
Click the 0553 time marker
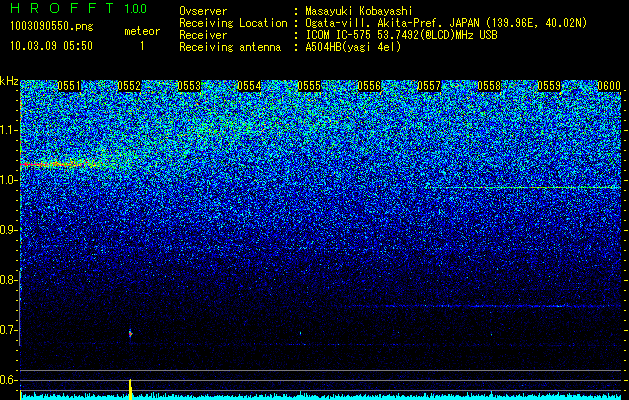pos(189,86)
